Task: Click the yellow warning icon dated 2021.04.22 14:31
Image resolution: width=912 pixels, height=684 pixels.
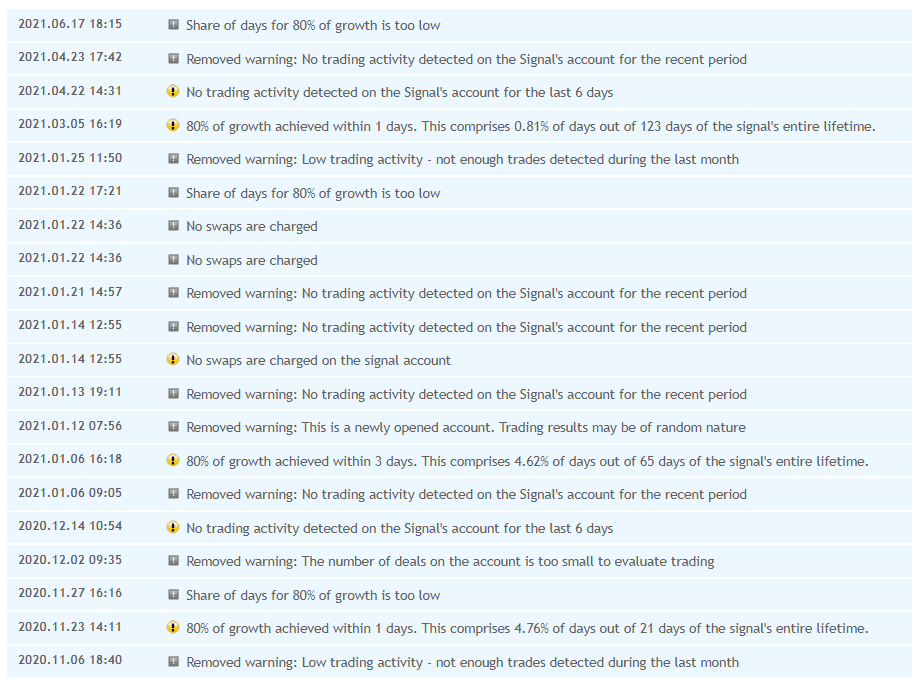Action: click(173, 92)
